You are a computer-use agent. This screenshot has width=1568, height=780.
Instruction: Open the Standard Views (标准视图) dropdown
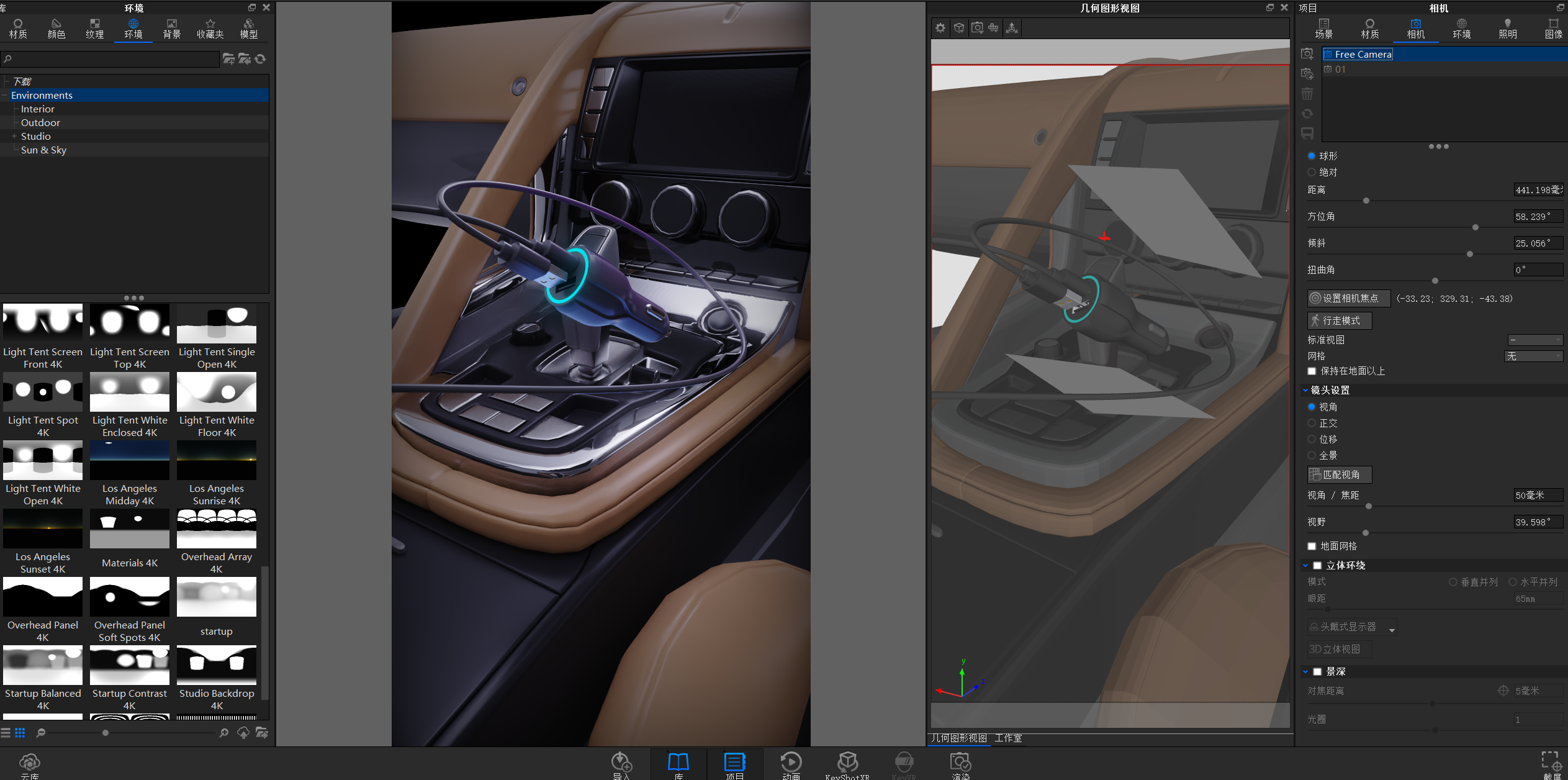tap(1535, 340)
